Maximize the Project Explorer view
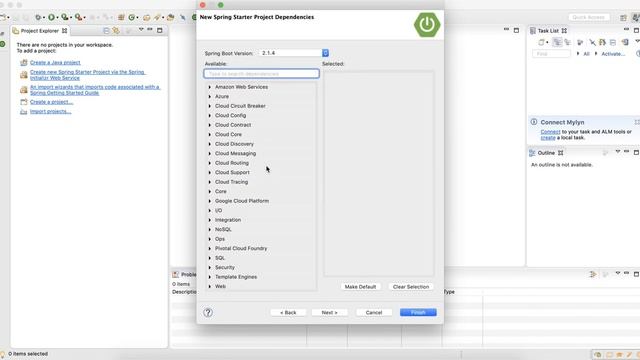This screenshot has width=640, height=360. (x=160, y=30)
